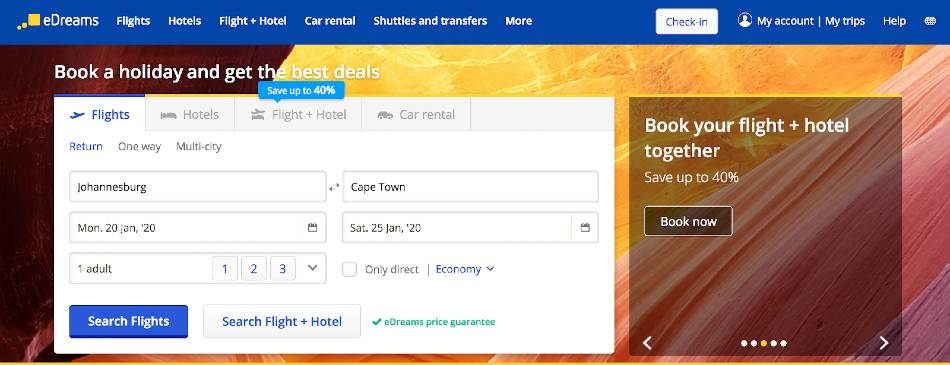950x365 pixels.
Task: Expand the Economy class dropdown
Action: pos(465,269)
